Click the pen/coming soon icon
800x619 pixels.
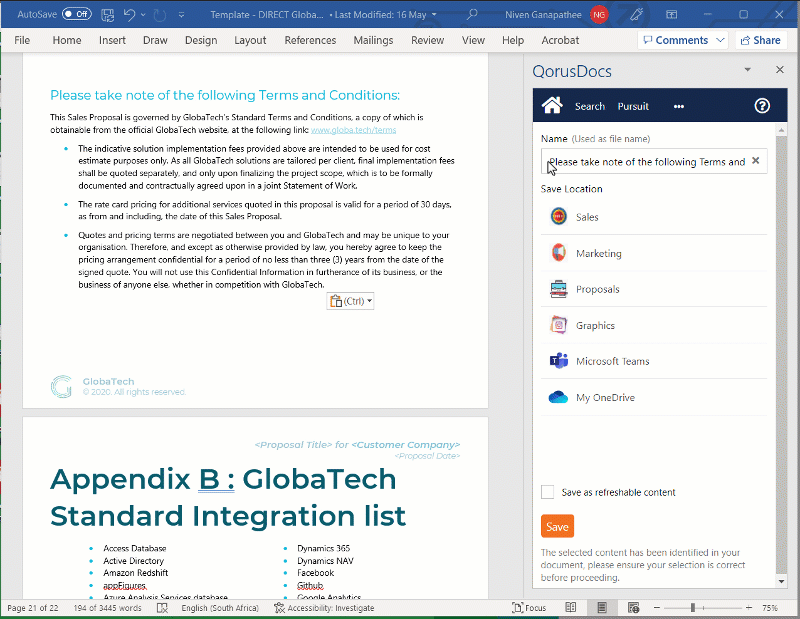[x=636, y=14]
